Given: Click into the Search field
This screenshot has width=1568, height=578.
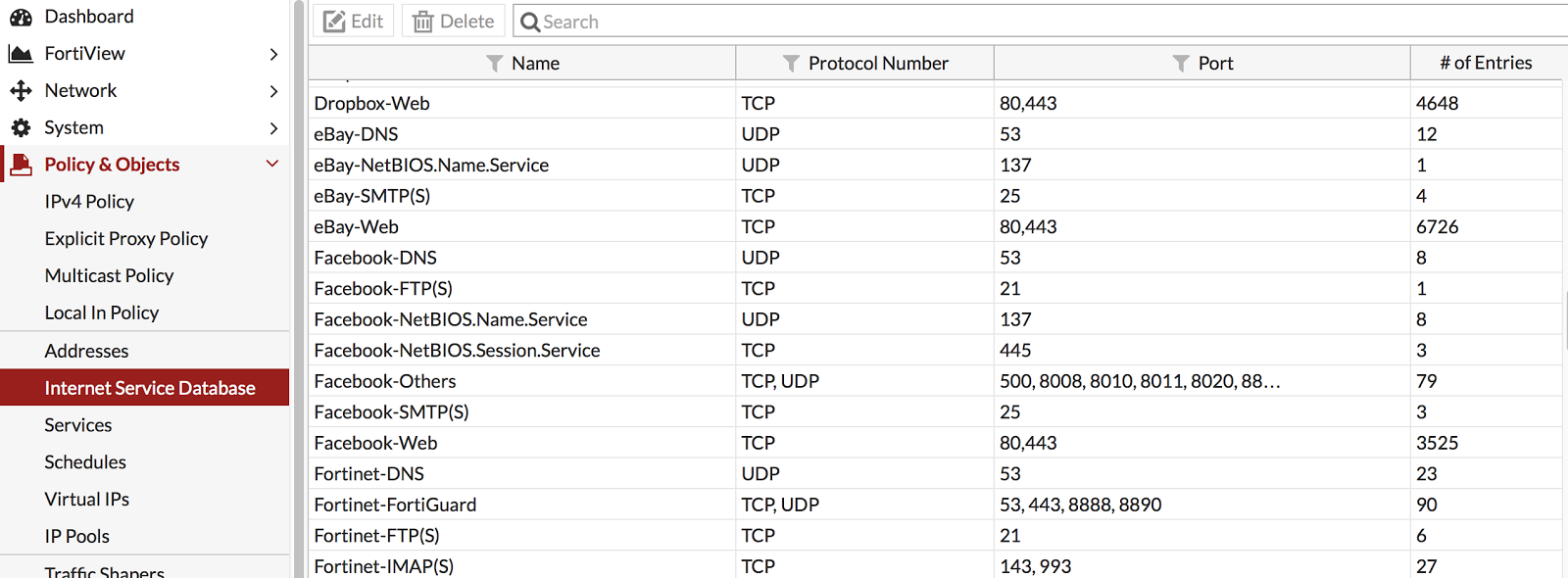Looking at the screenshot, I should tap(1041, 22).
